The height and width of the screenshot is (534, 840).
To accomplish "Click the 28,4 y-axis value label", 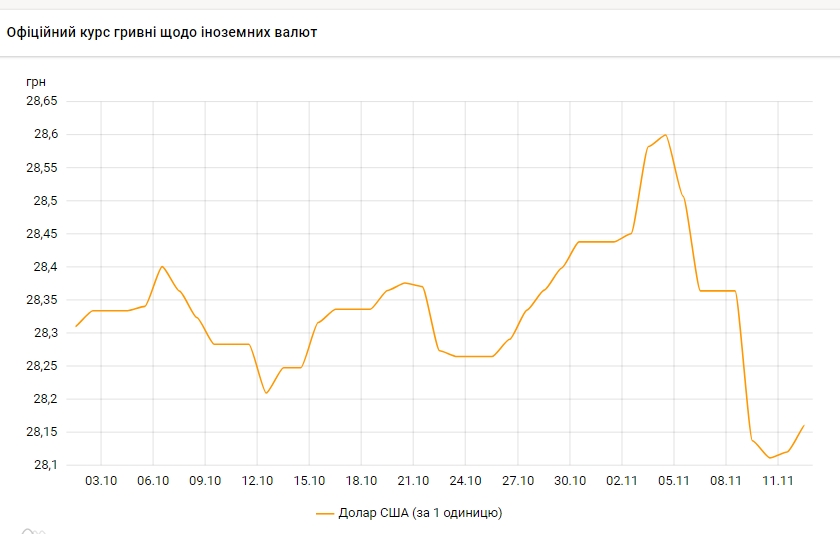I will 46,267.
